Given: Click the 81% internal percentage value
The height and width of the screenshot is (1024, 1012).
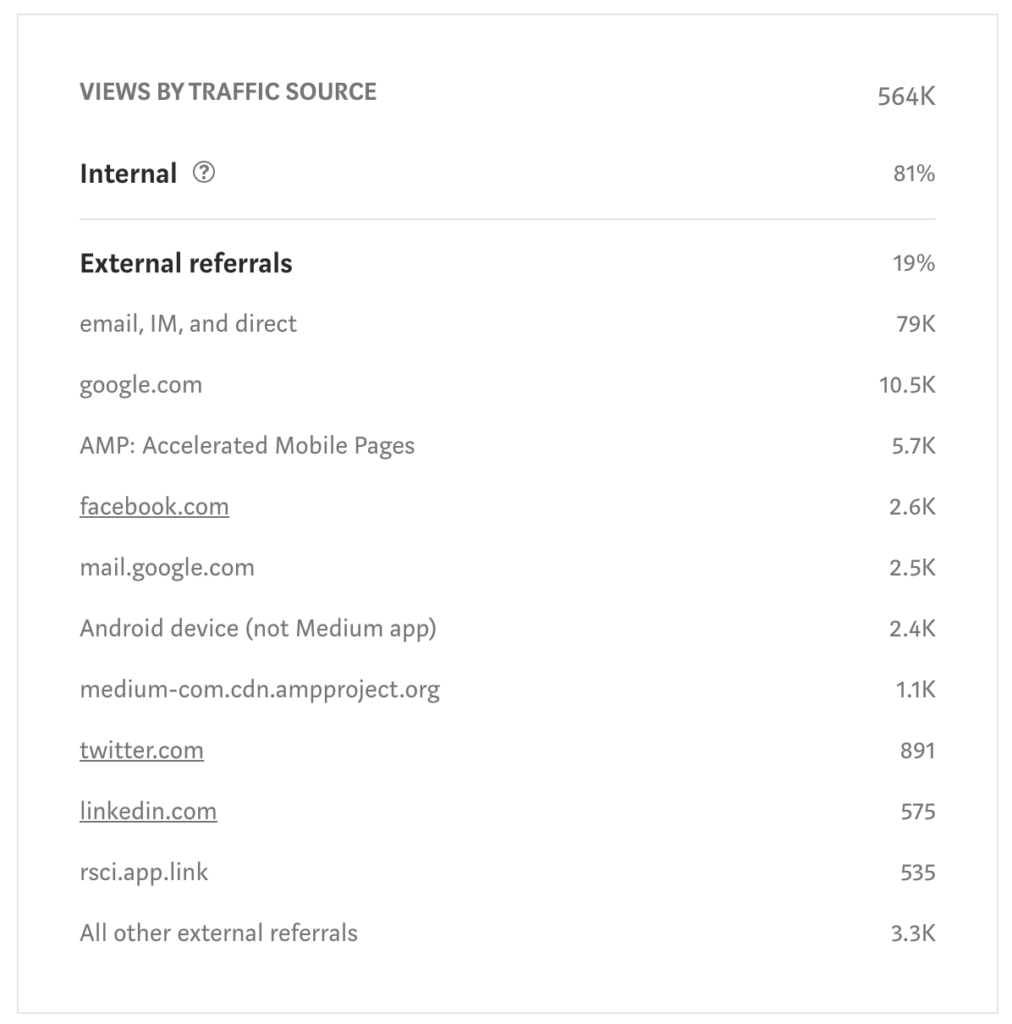Looking at the screenshot, I should tap(914, 174).
